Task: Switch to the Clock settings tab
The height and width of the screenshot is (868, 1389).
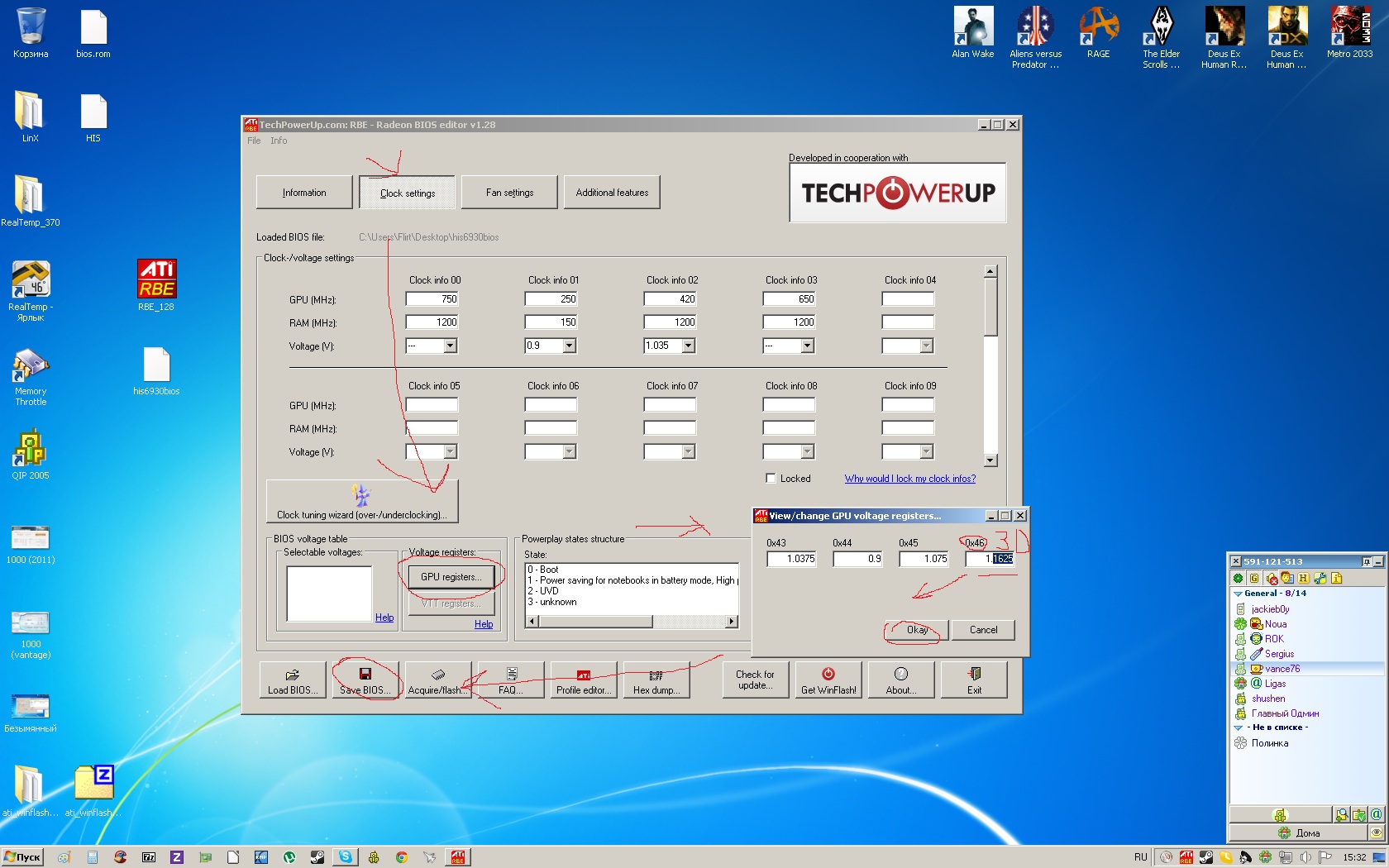Action: (x=407, y=193)
